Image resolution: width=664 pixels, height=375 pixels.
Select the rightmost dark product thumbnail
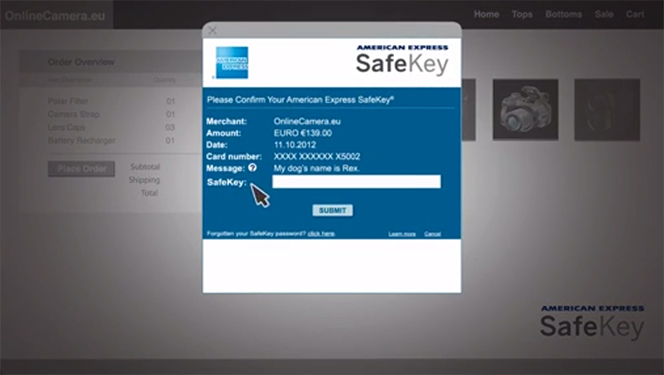pyautogui.click(x=607, y=110)
